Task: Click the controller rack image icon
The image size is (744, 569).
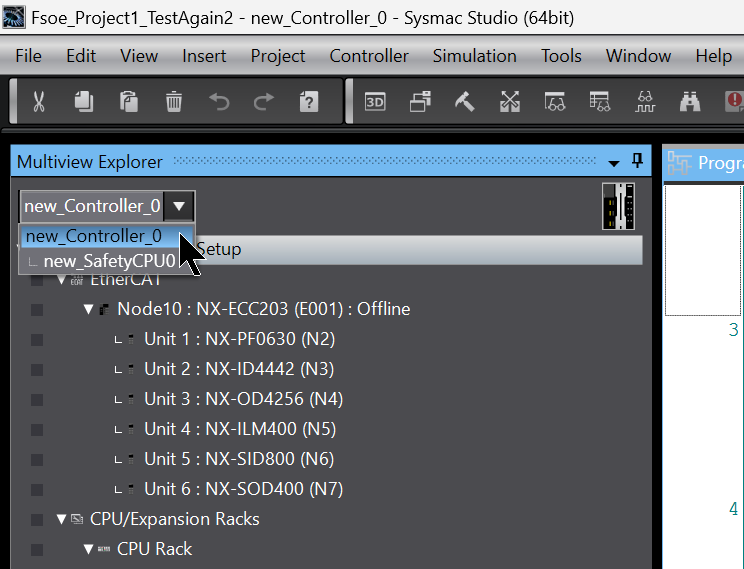Action: click(x=618, y=206)
